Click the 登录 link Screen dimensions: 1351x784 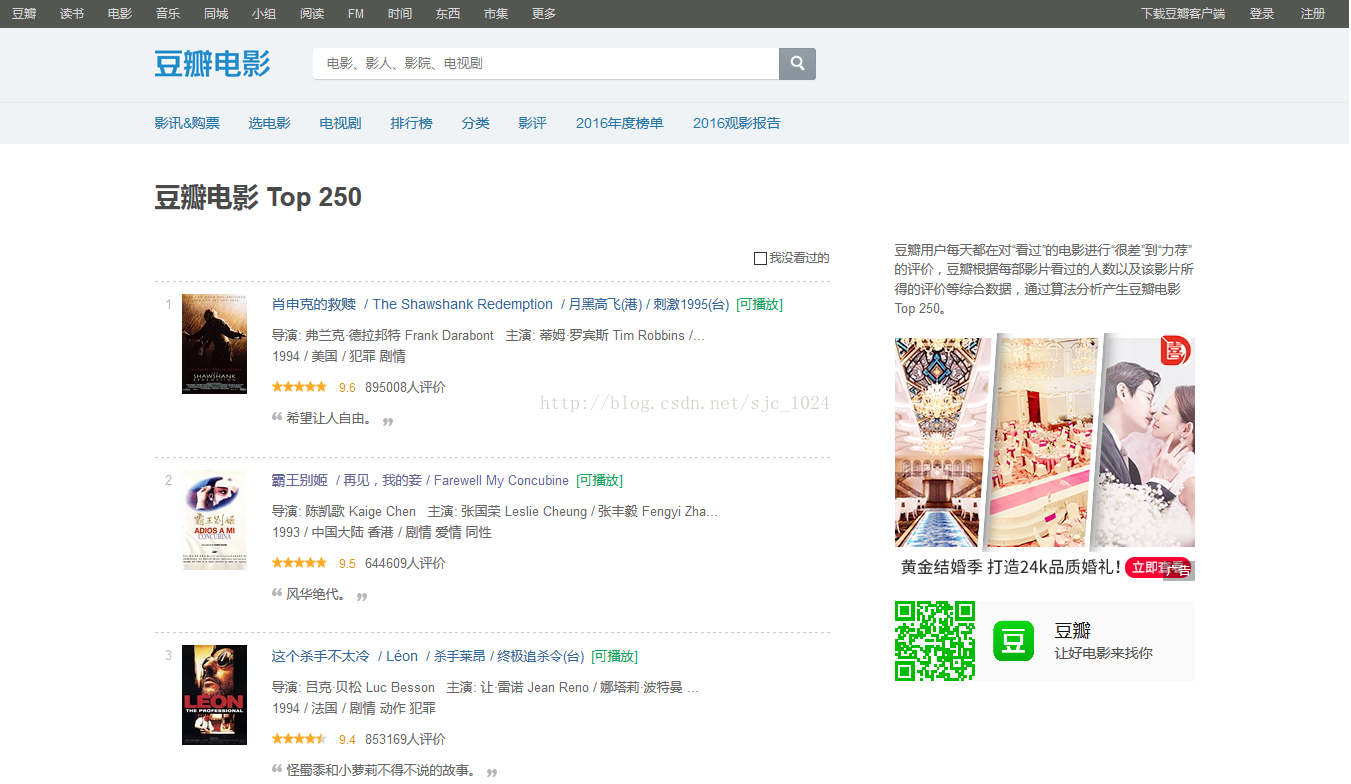pos(1262,14)
